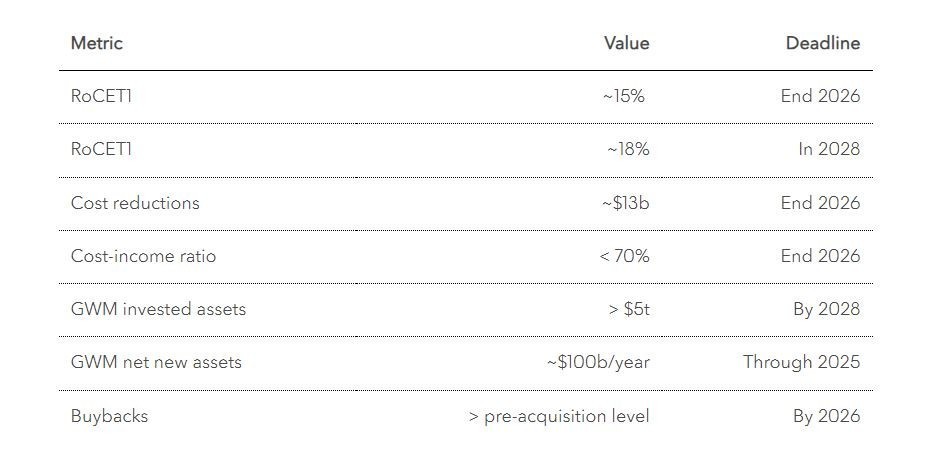
Task: Select the ~18% RoCET1 value cell
Action: pyautogui.click(x=628, y=150)
